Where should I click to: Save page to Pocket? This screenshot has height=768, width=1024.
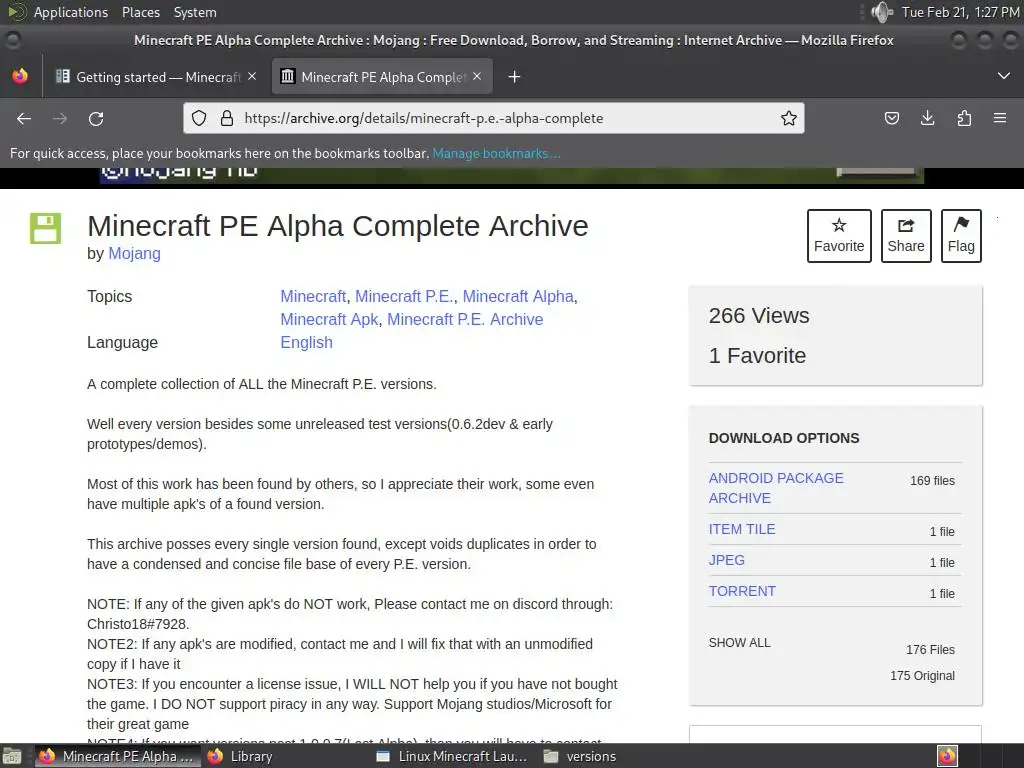pos(891,118)
